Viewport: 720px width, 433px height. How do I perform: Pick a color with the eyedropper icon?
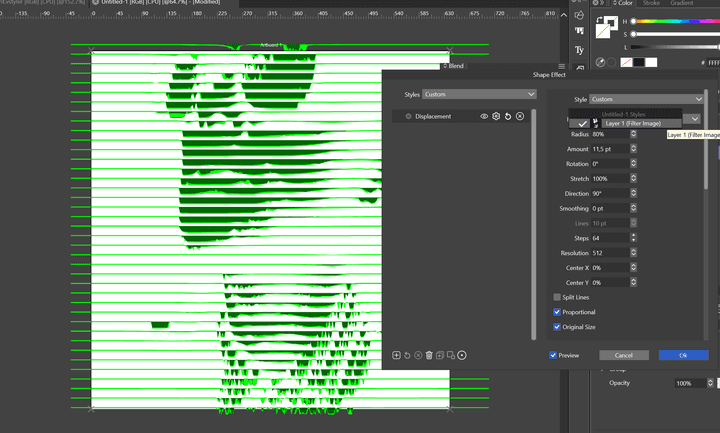pyautogui.click(x=600, y=62)
